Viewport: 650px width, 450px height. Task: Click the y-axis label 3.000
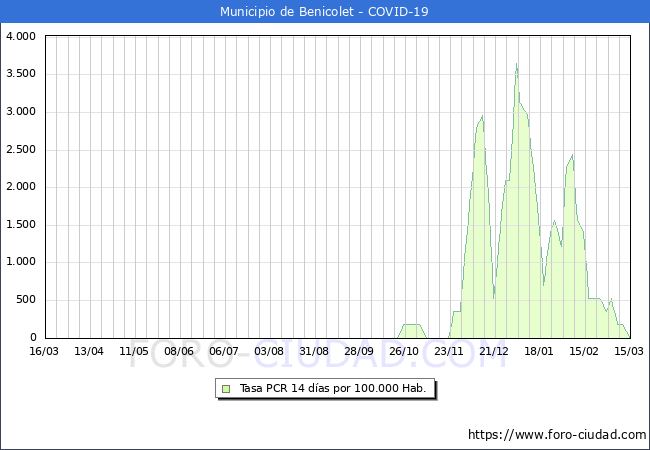point(21,111)
